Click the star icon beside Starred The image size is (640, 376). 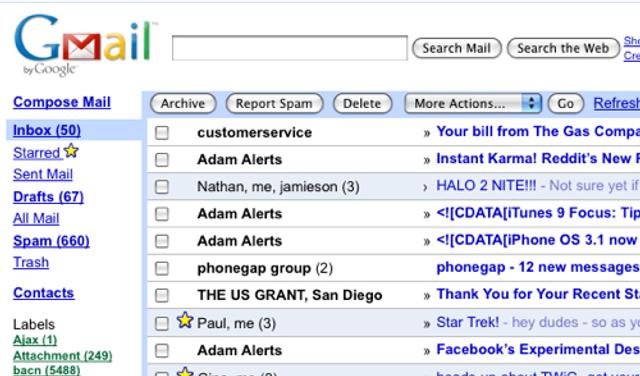coord(71,151)
